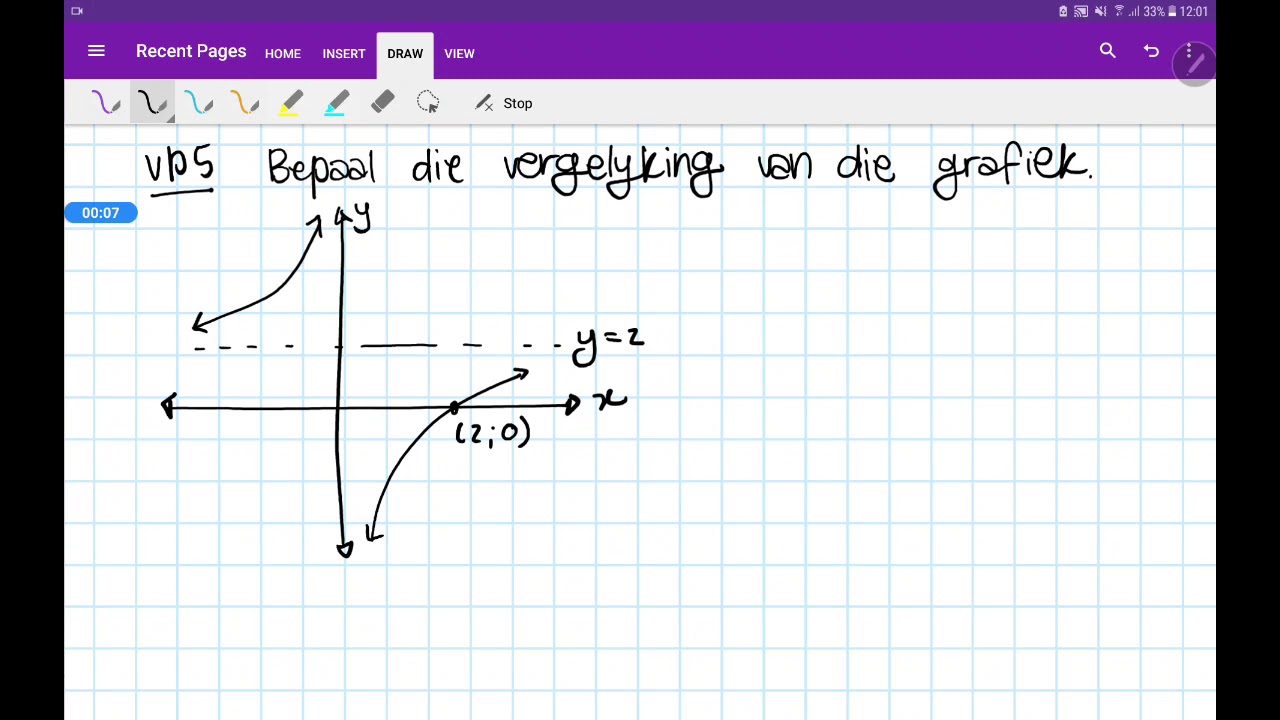Undo the last stroke

[x=1151, y=51]
